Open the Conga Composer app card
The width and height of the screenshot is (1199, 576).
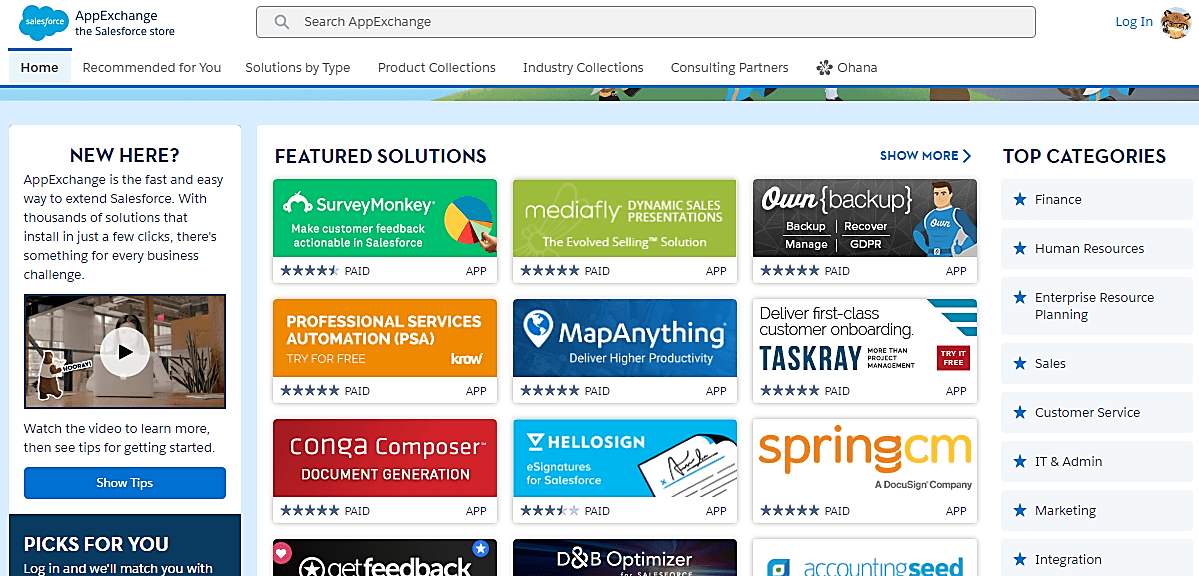click(x=385, y=471)
